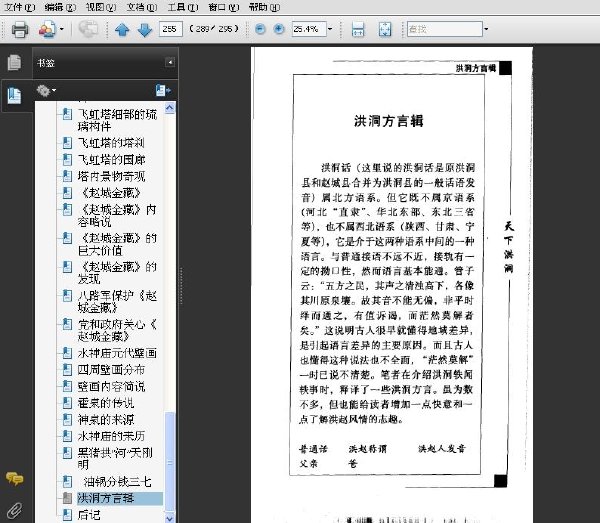Click the Print icon in toolbar

(x=20, y=29)
